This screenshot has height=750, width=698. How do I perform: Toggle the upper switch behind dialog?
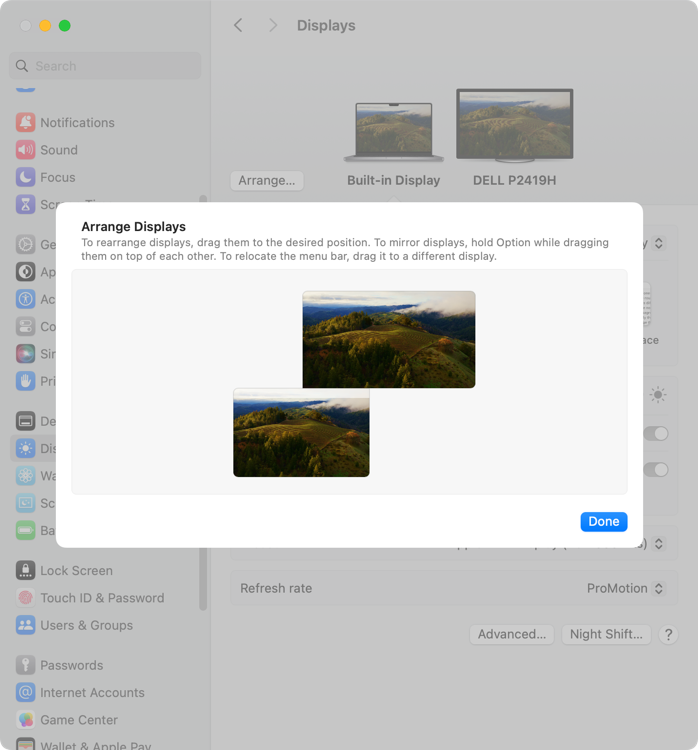[656, 433]
